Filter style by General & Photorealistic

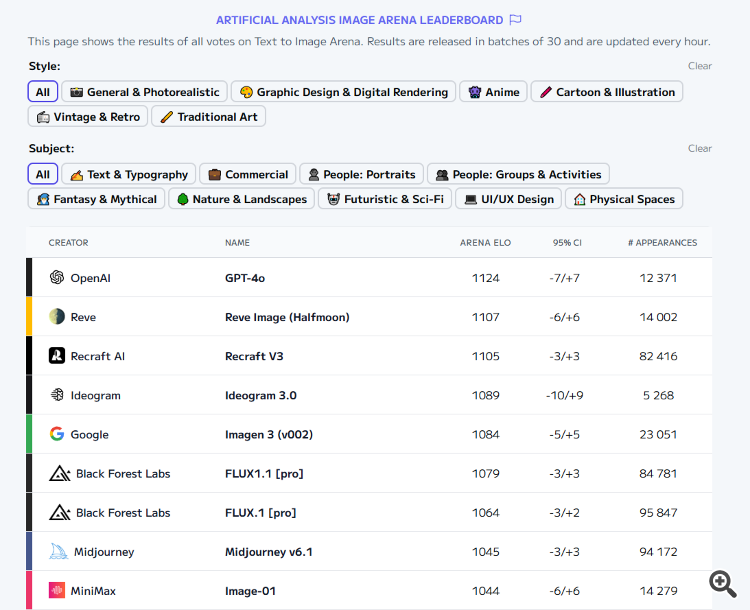pos(144,91)
